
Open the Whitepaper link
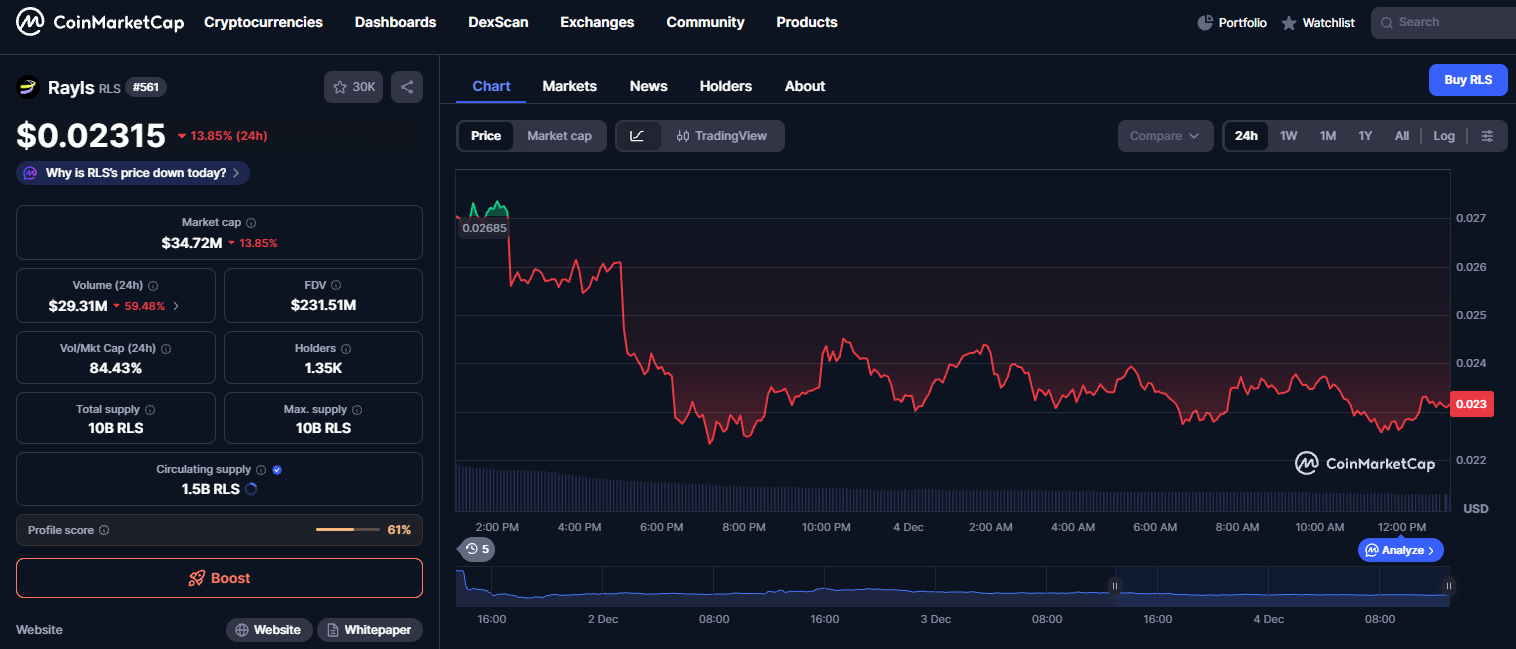coord(370,630)
